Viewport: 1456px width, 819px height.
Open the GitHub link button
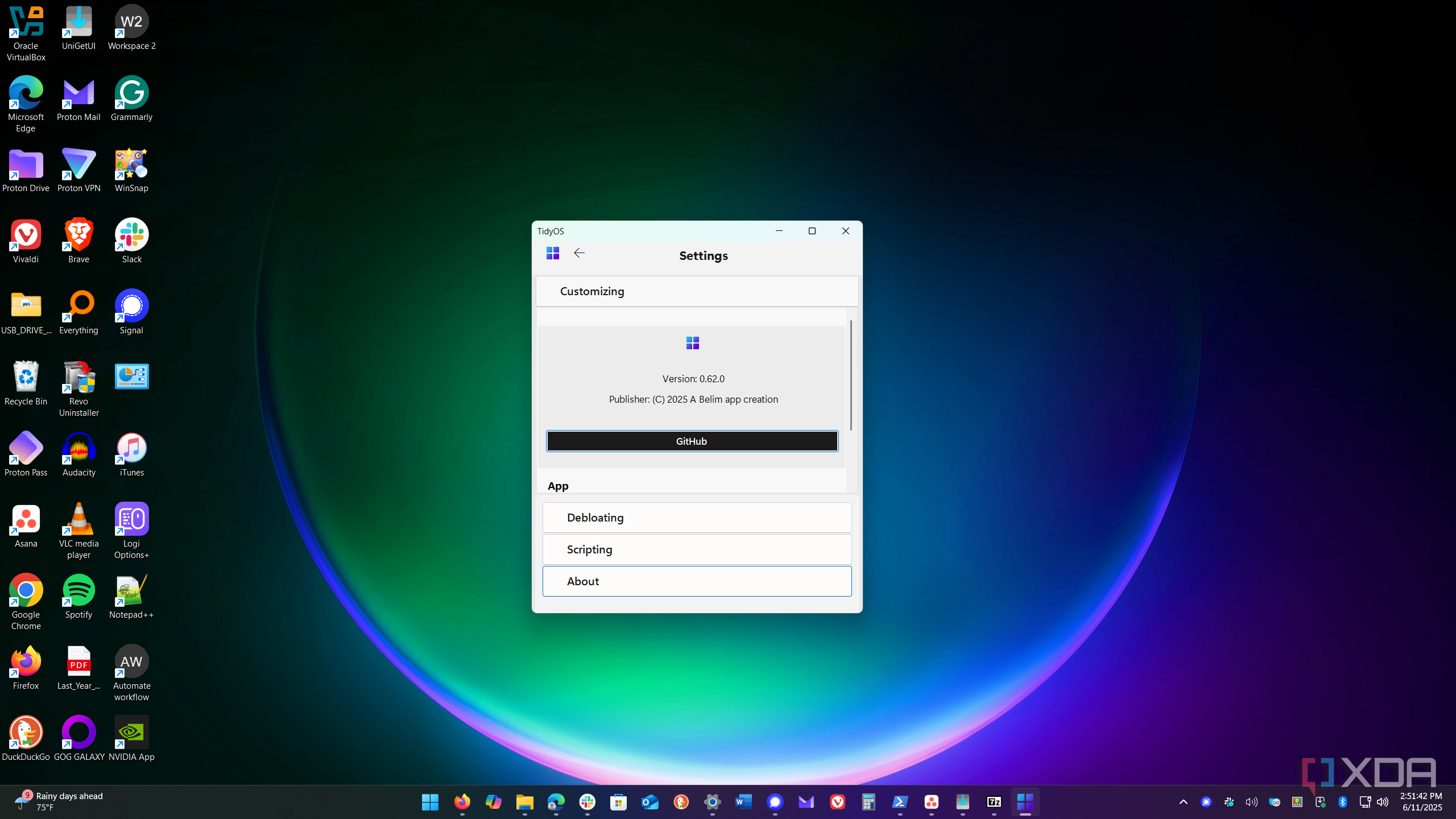[x=692, y=441]
